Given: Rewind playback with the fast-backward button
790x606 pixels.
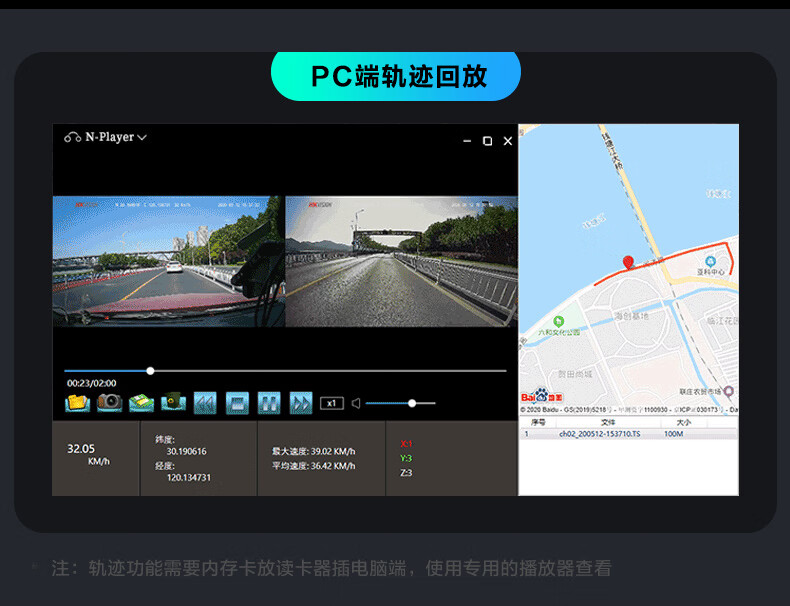Looking at the screenshot, I should [x=205, y=402].
